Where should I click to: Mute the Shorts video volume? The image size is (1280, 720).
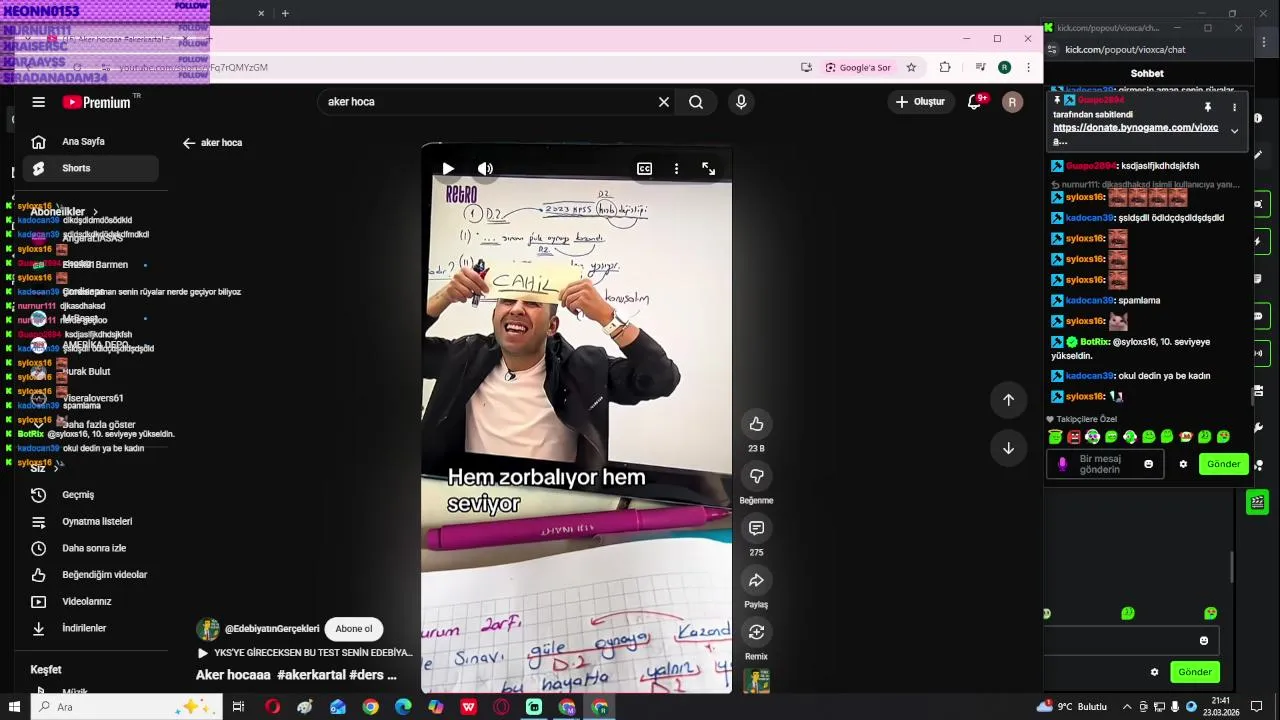485,169
